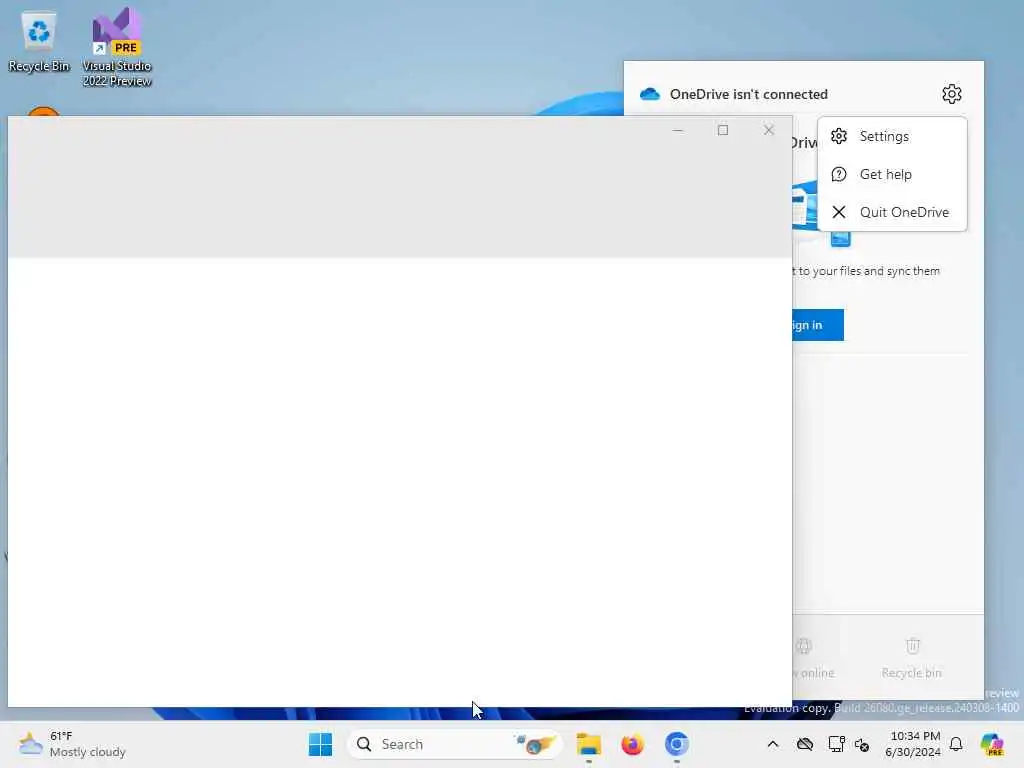Close the blank front window
1024x768 pixels.
click(x=769, y=130)
